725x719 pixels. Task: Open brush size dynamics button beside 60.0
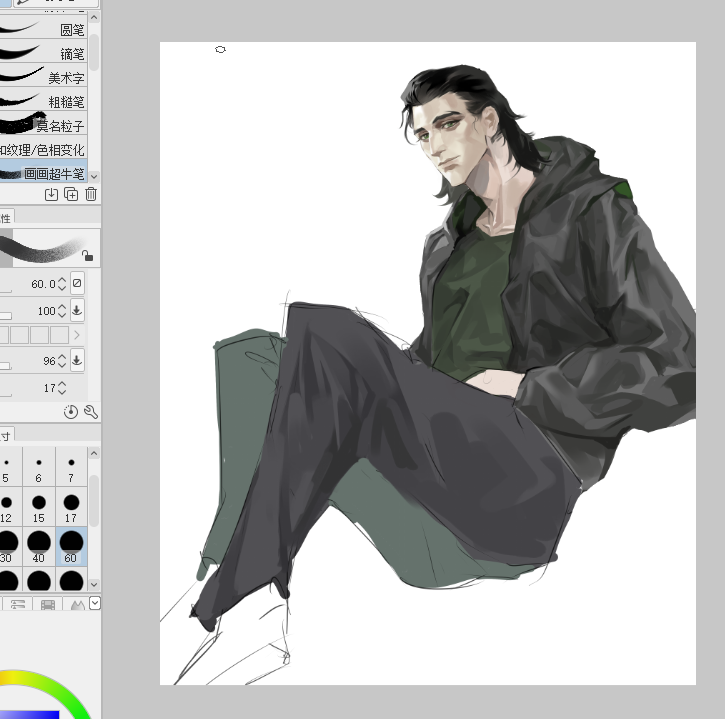coord(77,283)
